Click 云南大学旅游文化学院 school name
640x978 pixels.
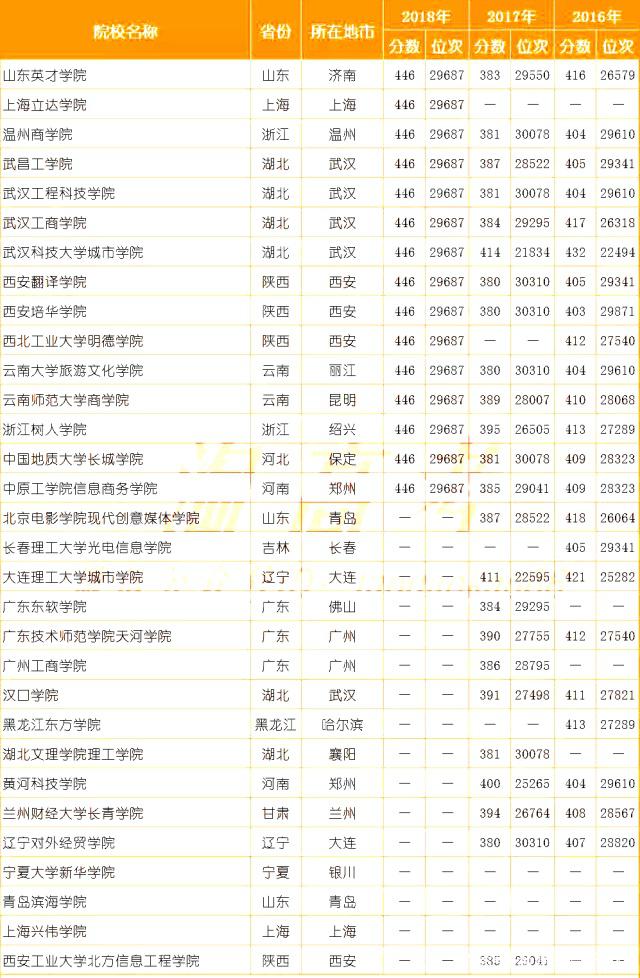coord(73,370)
